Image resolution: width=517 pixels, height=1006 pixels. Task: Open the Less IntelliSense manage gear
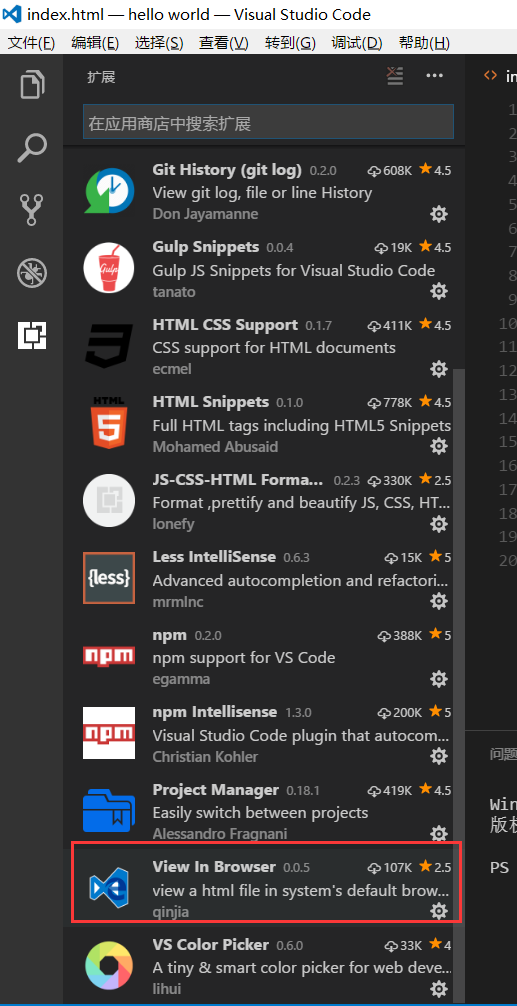coord(439,601)
